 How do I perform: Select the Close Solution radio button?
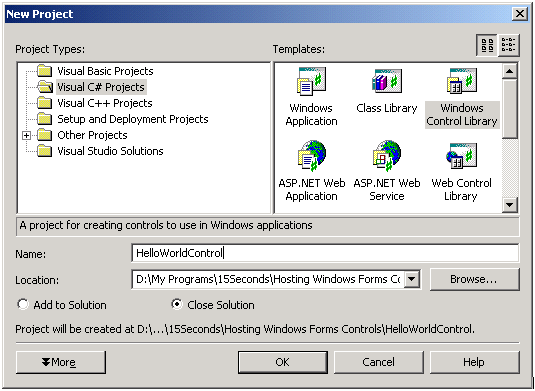pos(177,304)
